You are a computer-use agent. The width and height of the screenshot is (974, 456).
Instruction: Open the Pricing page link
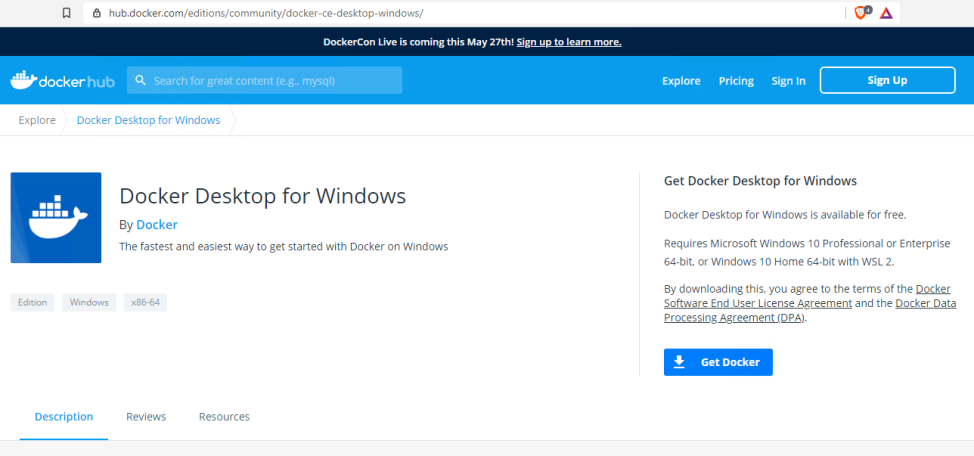736,81
